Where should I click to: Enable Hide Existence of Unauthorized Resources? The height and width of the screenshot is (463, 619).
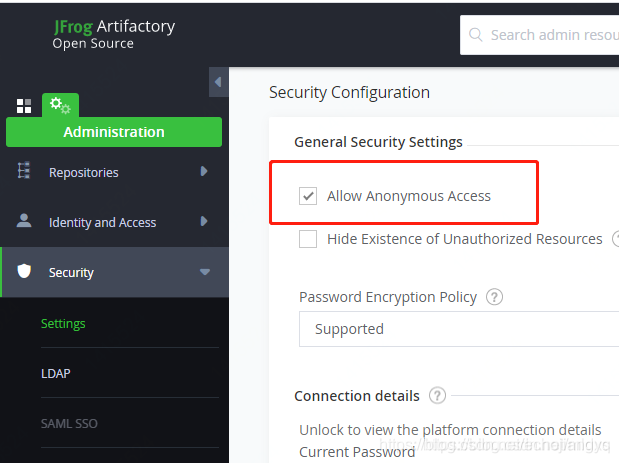pos(308,239)
